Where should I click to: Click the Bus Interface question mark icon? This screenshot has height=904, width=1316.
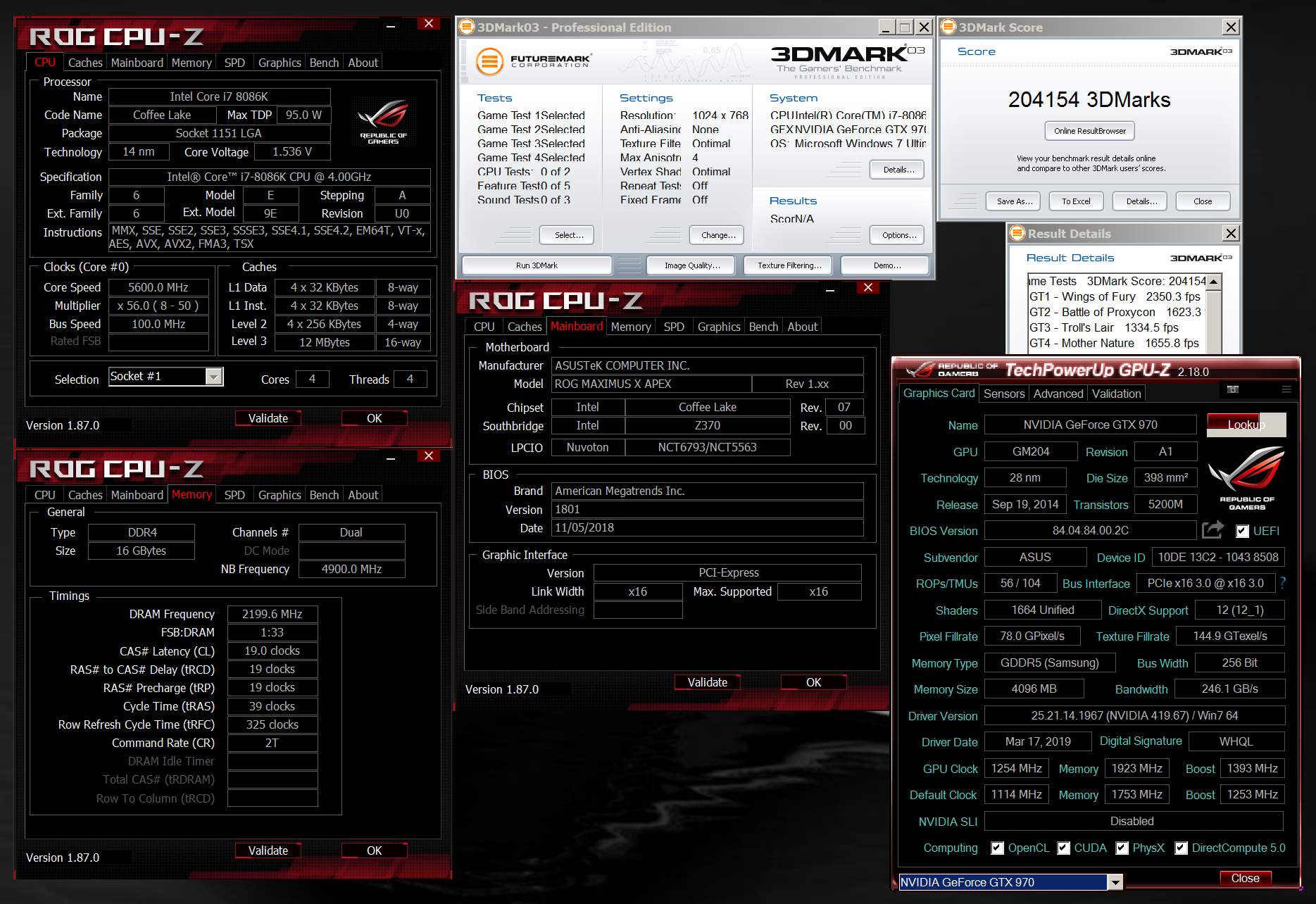tap(1283, 583)
